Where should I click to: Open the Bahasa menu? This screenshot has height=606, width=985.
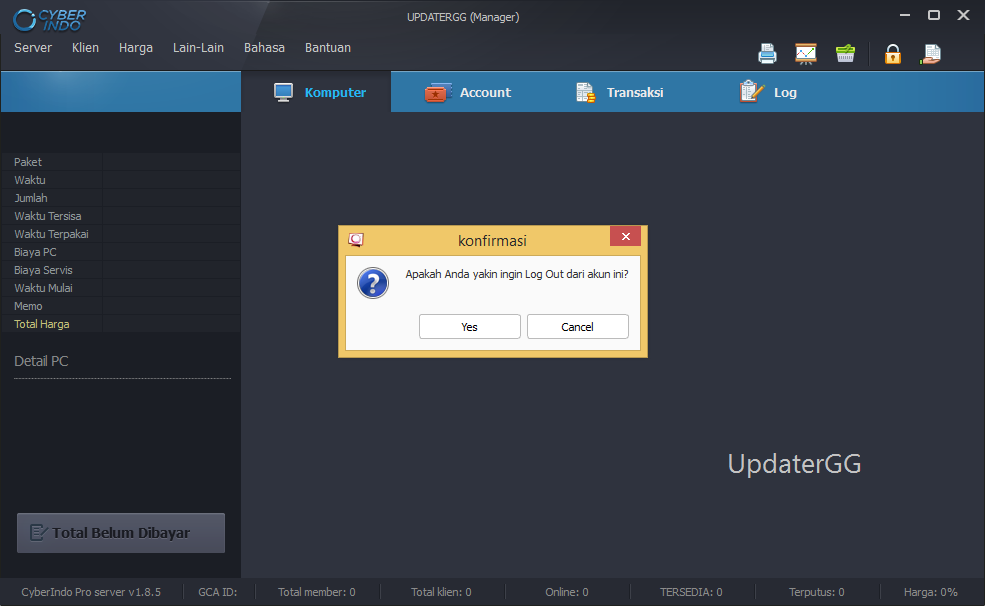pyautogui.click(x=264, y=48)
